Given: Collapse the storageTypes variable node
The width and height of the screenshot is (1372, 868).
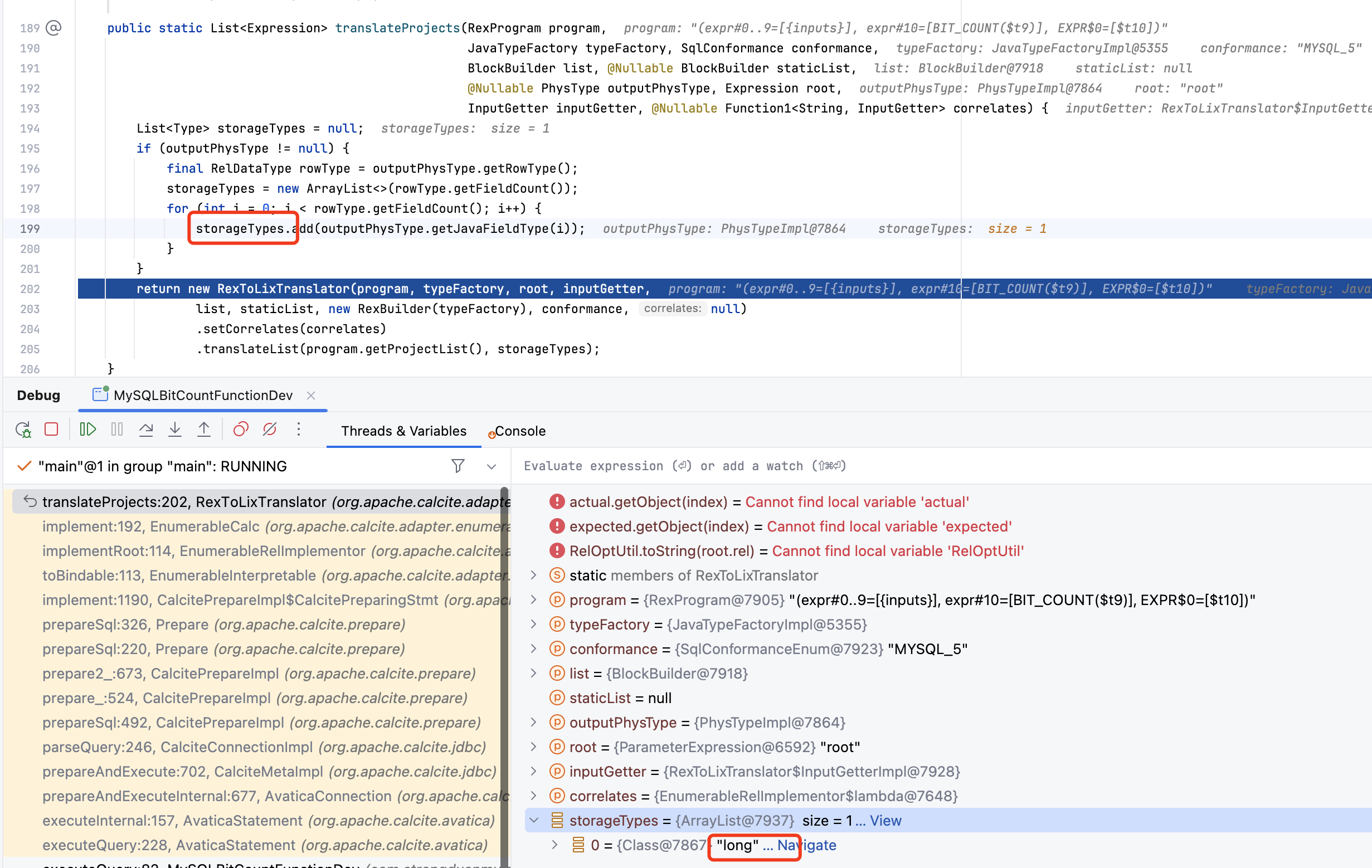Looking at the screenshot, I should tap(534, 821).
